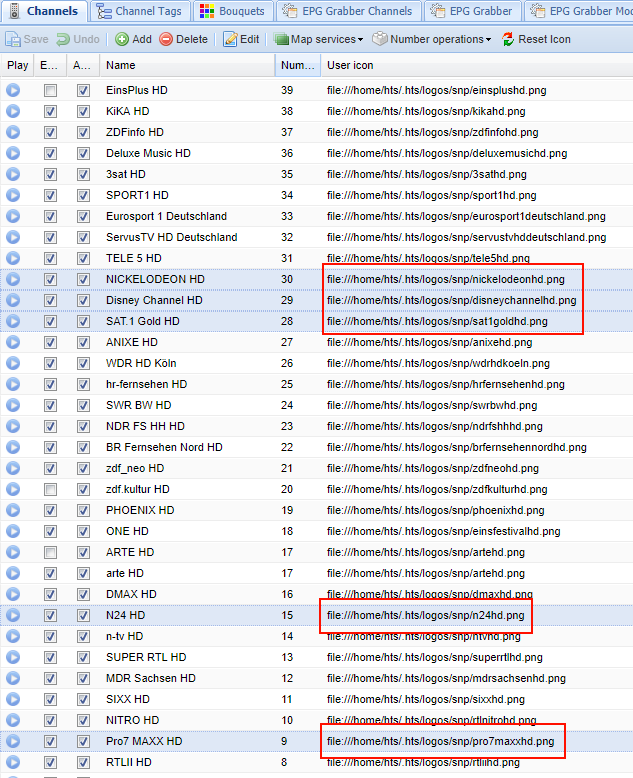Play the Deluxe Music HD channel
The image size is (633, 778).
point(13,153)
